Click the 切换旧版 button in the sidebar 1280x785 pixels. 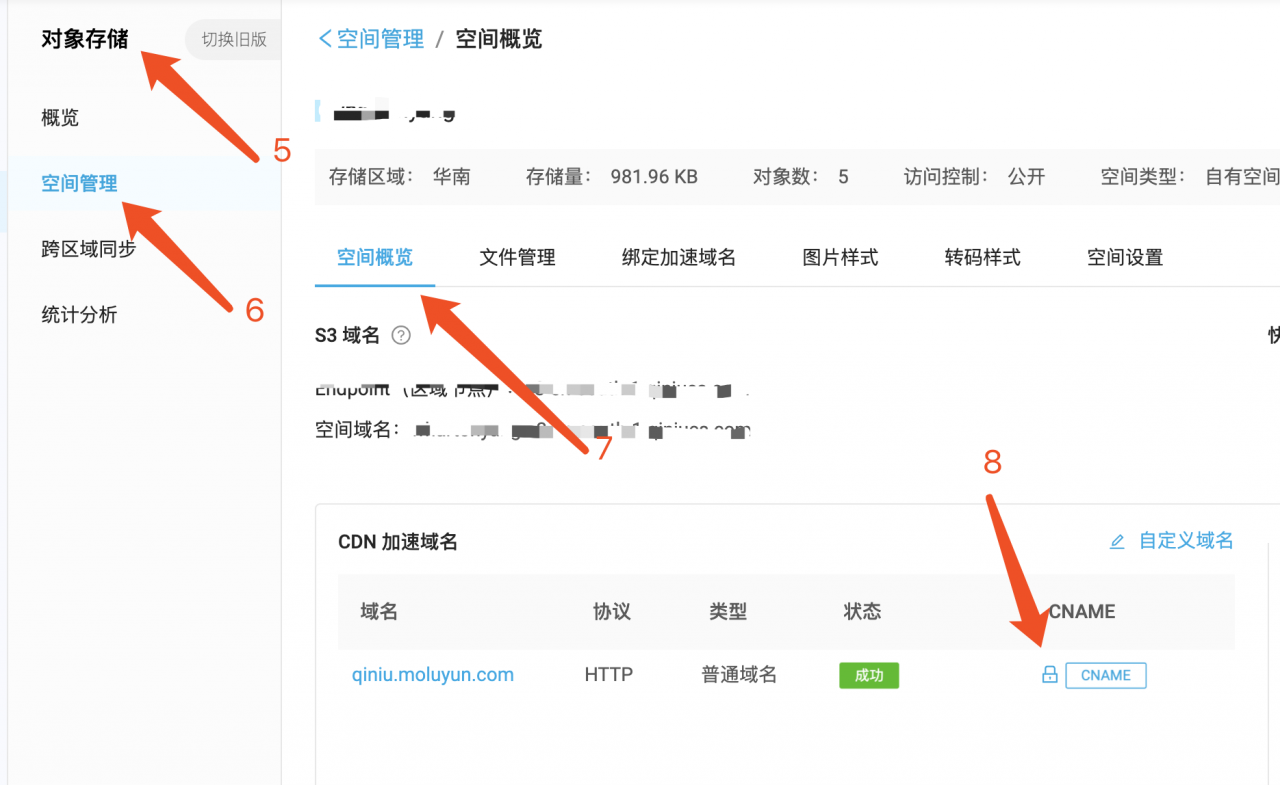pyautogui.click(x=232, y=39)
